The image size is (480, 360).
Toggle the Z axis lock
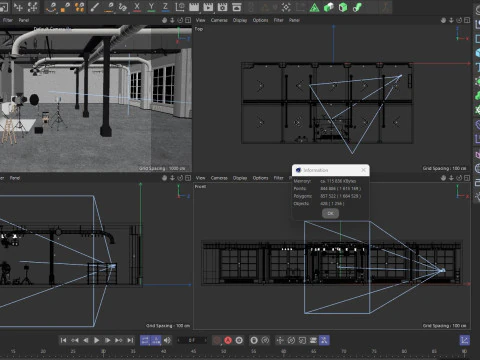tap(165, 7)
